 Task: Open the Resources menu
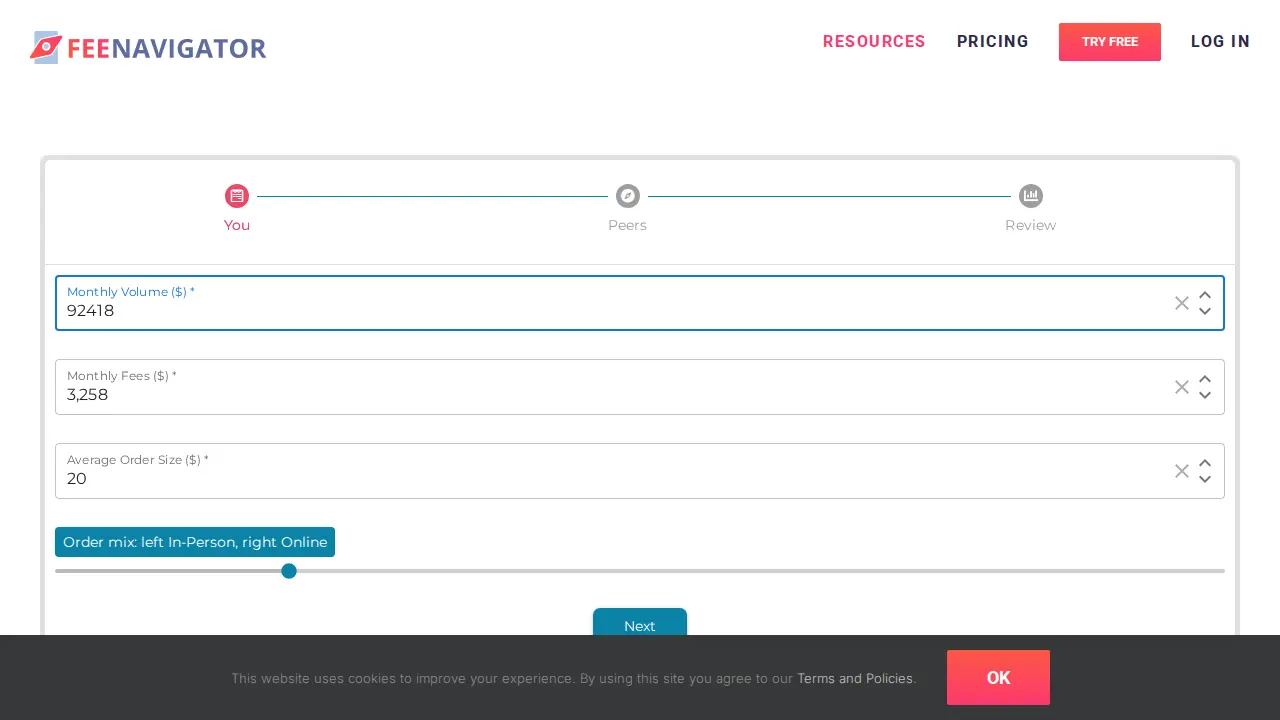pyautogui.click(x=874, y=42)
